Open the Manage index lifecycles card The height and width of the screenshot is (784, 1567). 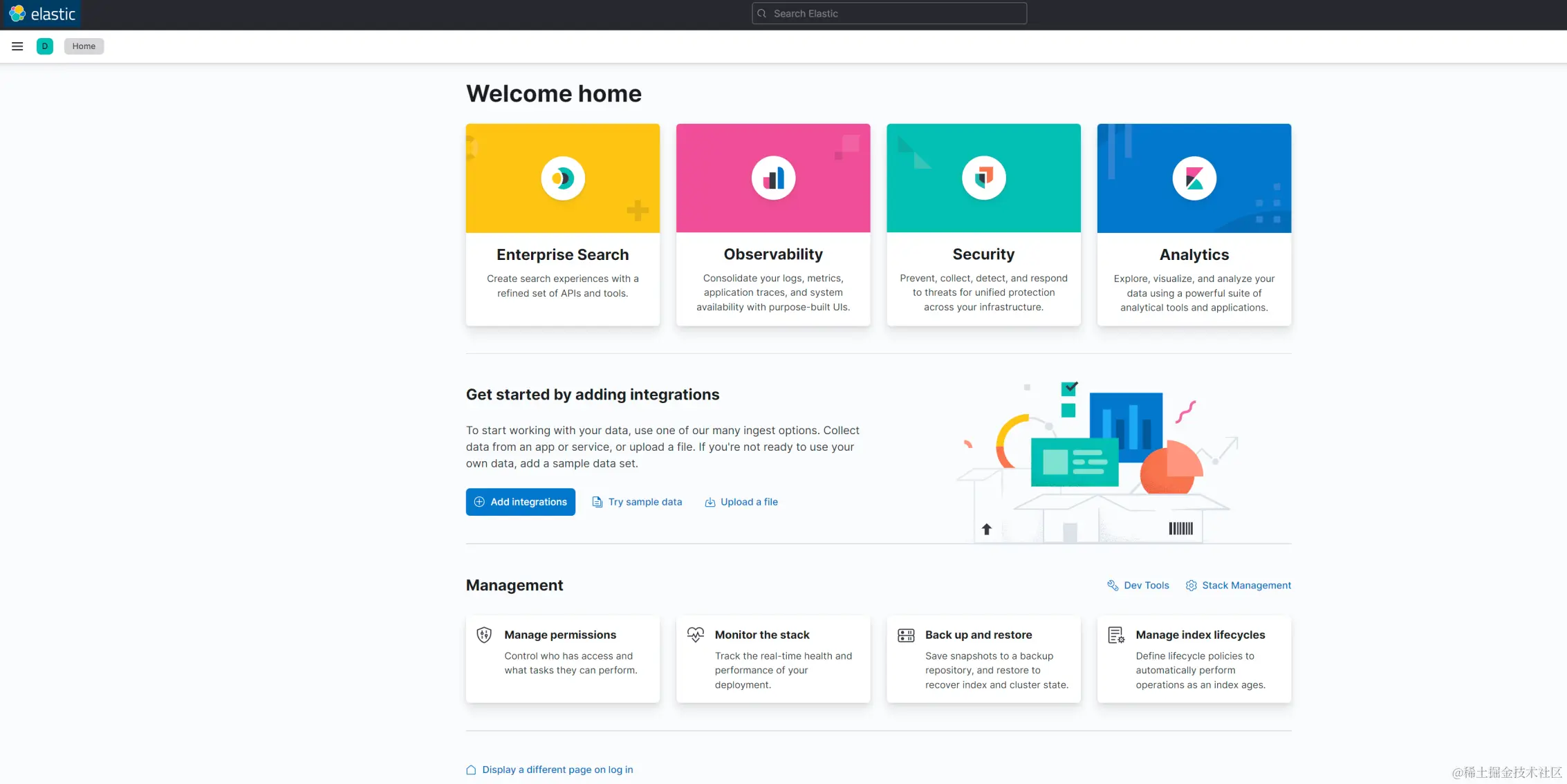coord(1194,660)
